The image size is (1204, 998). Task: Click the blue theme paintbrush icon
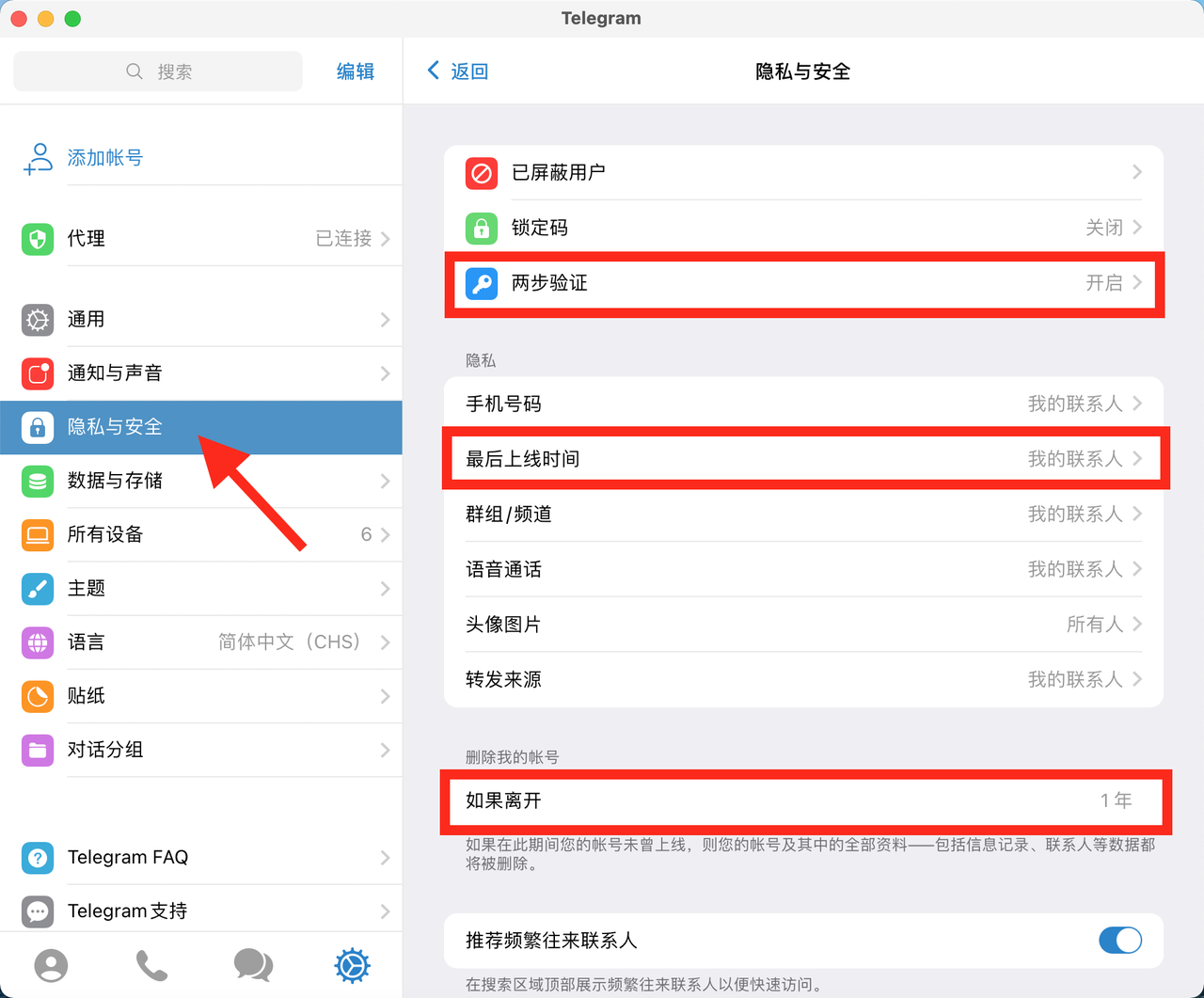pos(38,588)
